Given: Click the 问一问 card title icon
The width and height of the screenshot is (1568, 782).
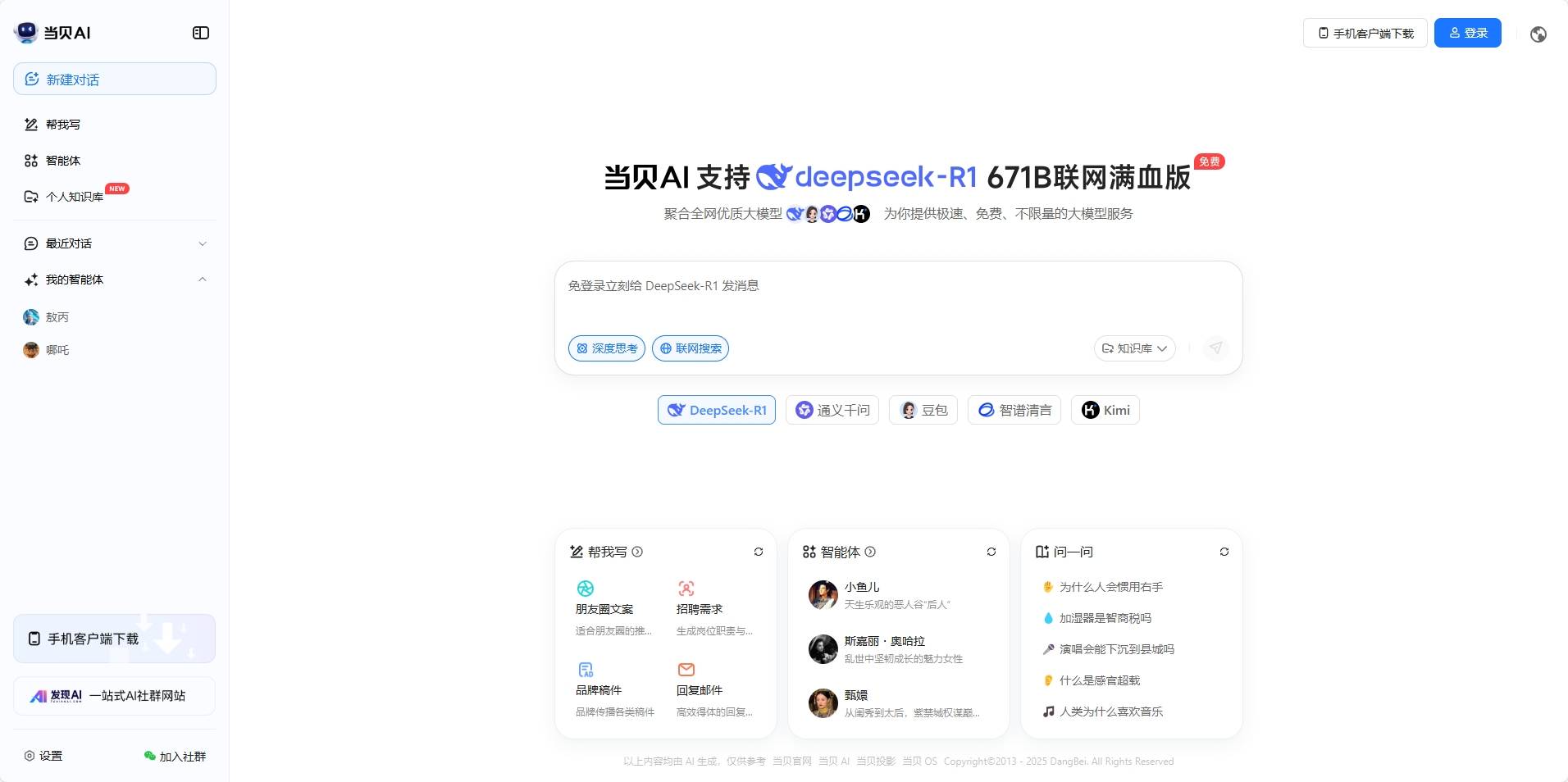Looking at the screenshot, I should 1042,552.
